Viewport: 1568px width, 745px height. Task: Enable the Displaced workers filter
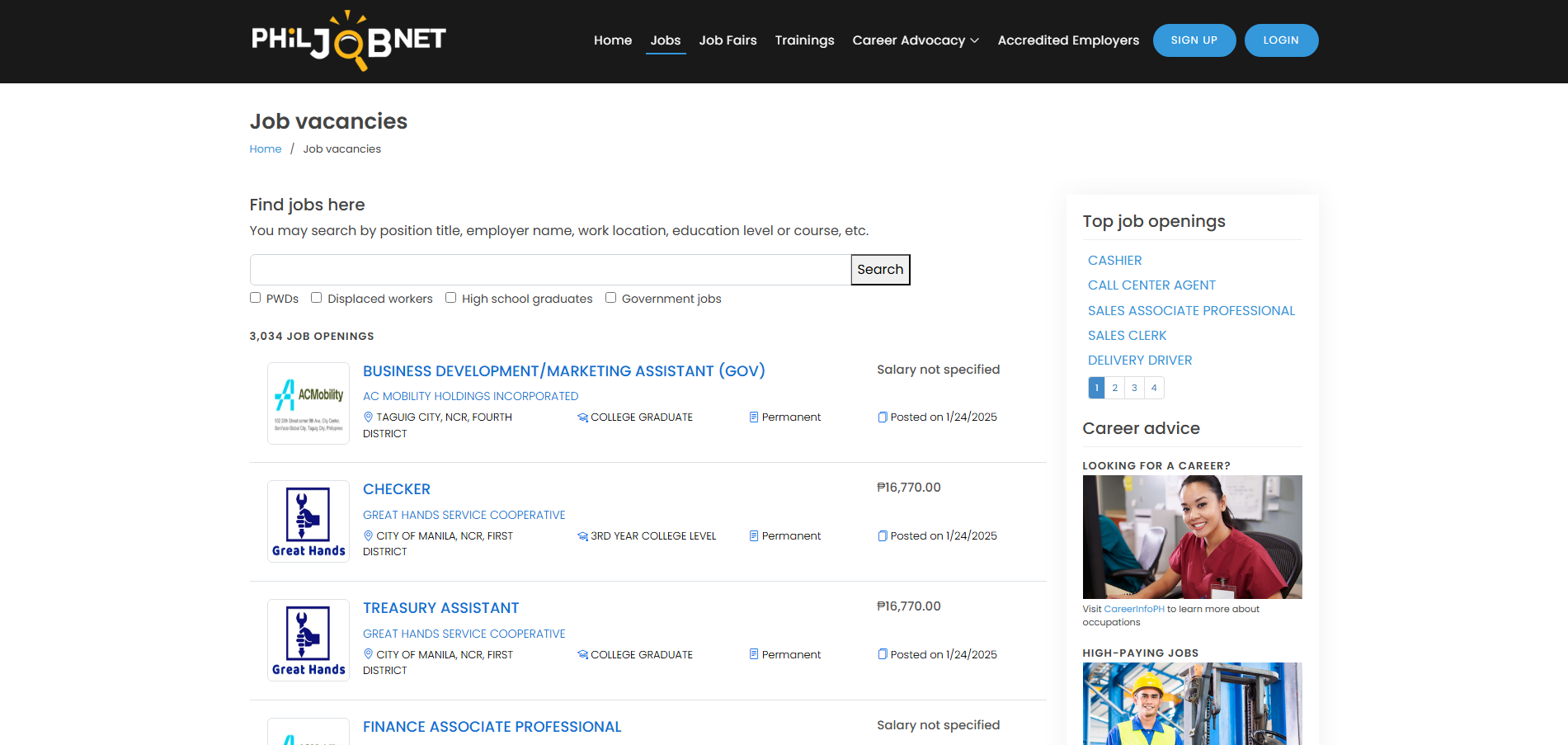[x=317, y=298]
